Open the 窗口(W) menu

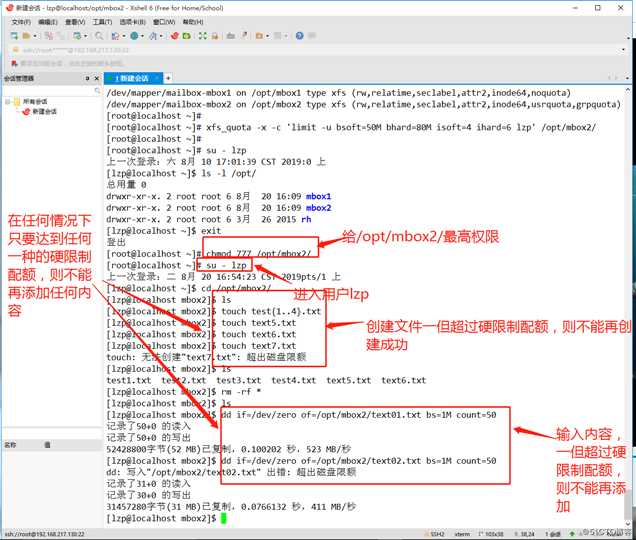(x=164, y=22)
